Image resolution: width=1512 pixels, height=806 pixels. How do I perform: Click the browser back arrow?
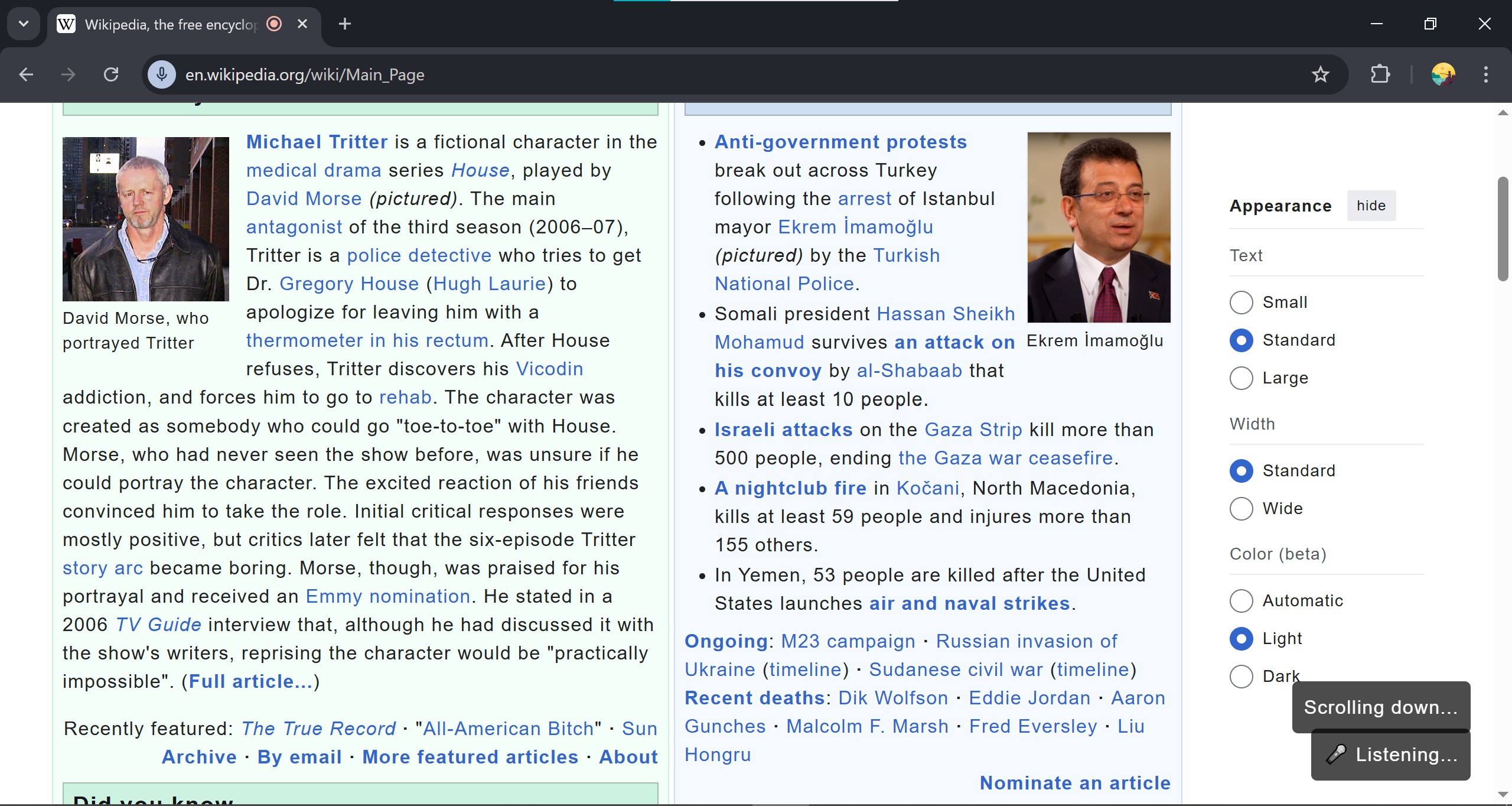(26, 74)
